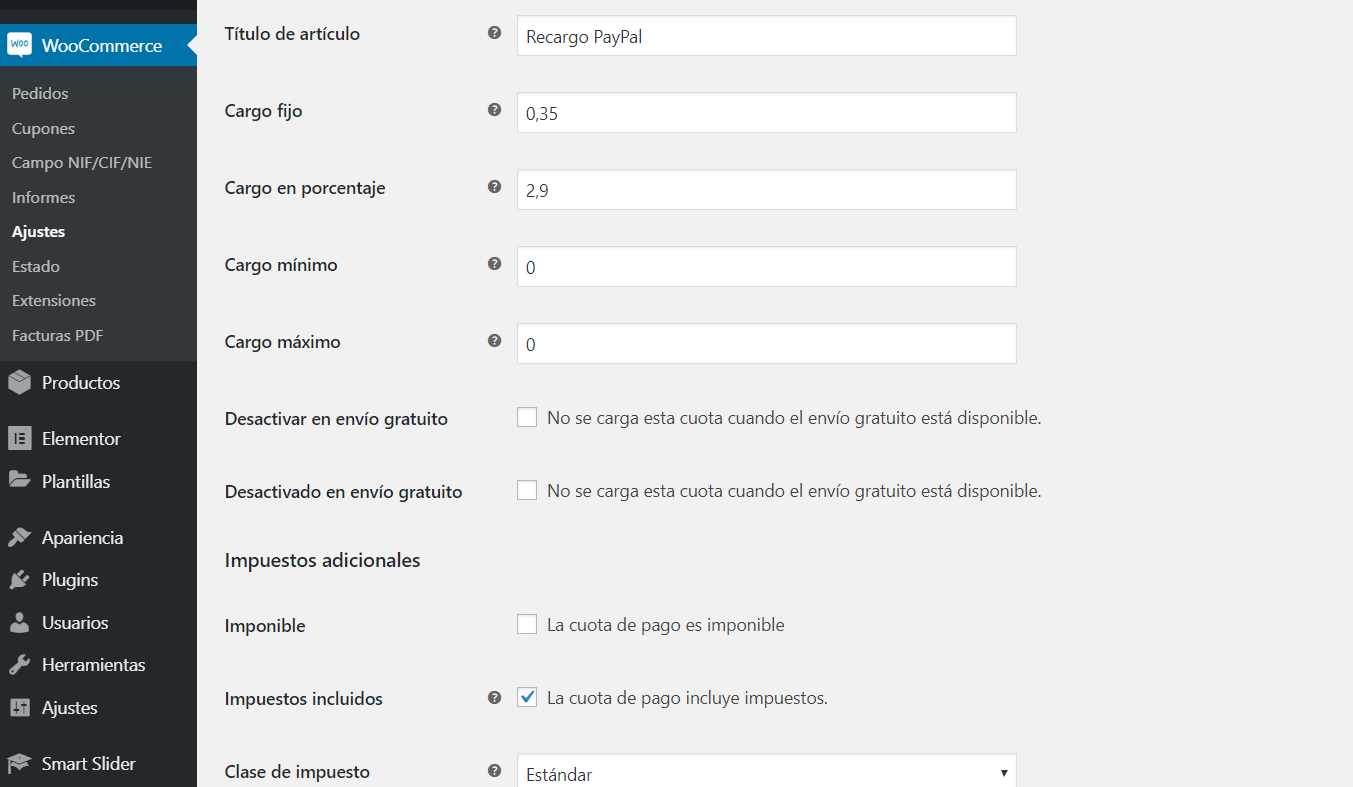Enable the Desactivar en envío gratuito checkbox
1353x787 pixels.
(527, 418)
